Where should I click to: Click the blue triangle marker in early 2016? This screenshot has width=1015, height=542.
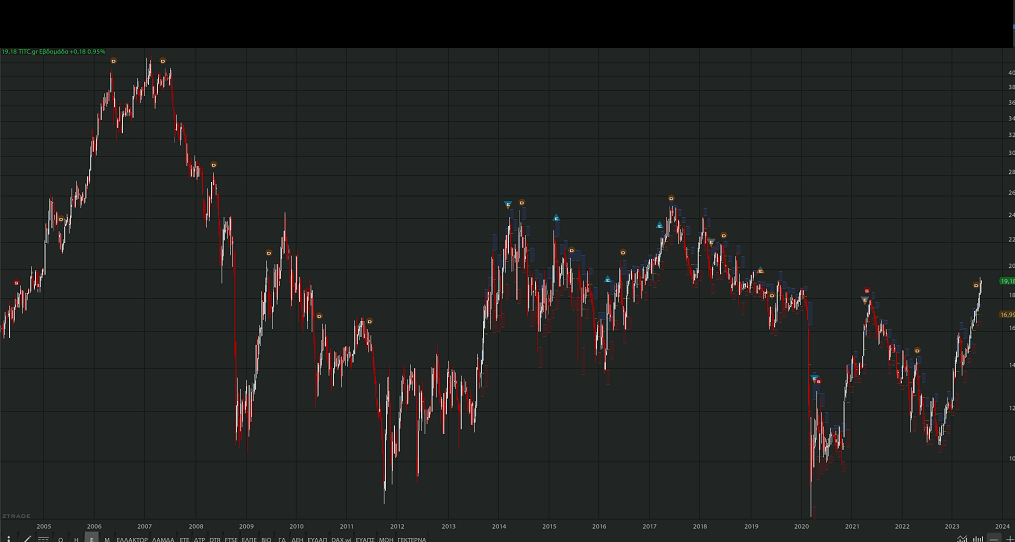click(608, 280)
